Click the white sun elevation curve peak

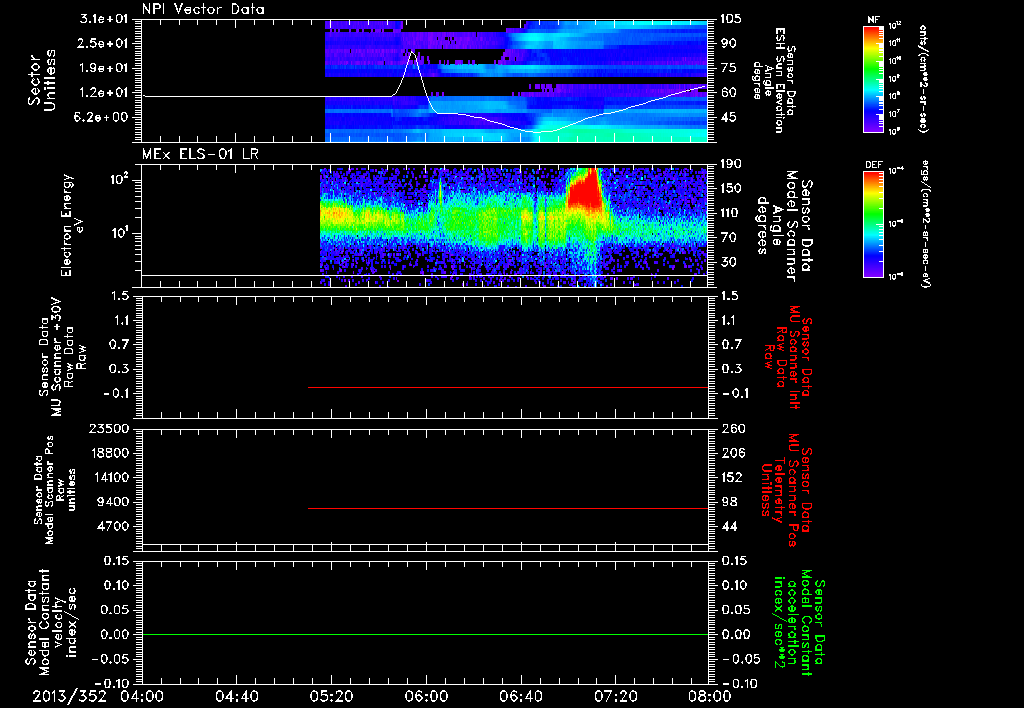tap(413, 53)
